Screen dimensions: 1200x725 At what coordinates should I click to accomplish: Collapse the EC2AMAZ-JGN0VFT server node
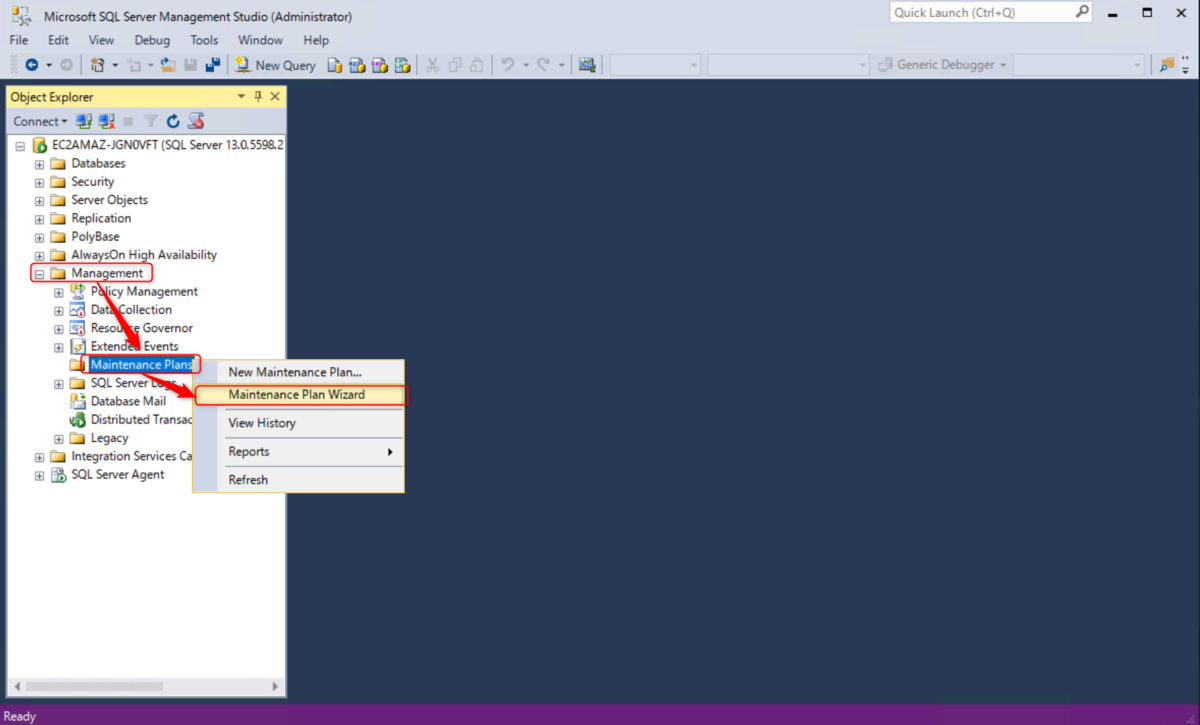[x=21, y=145]
